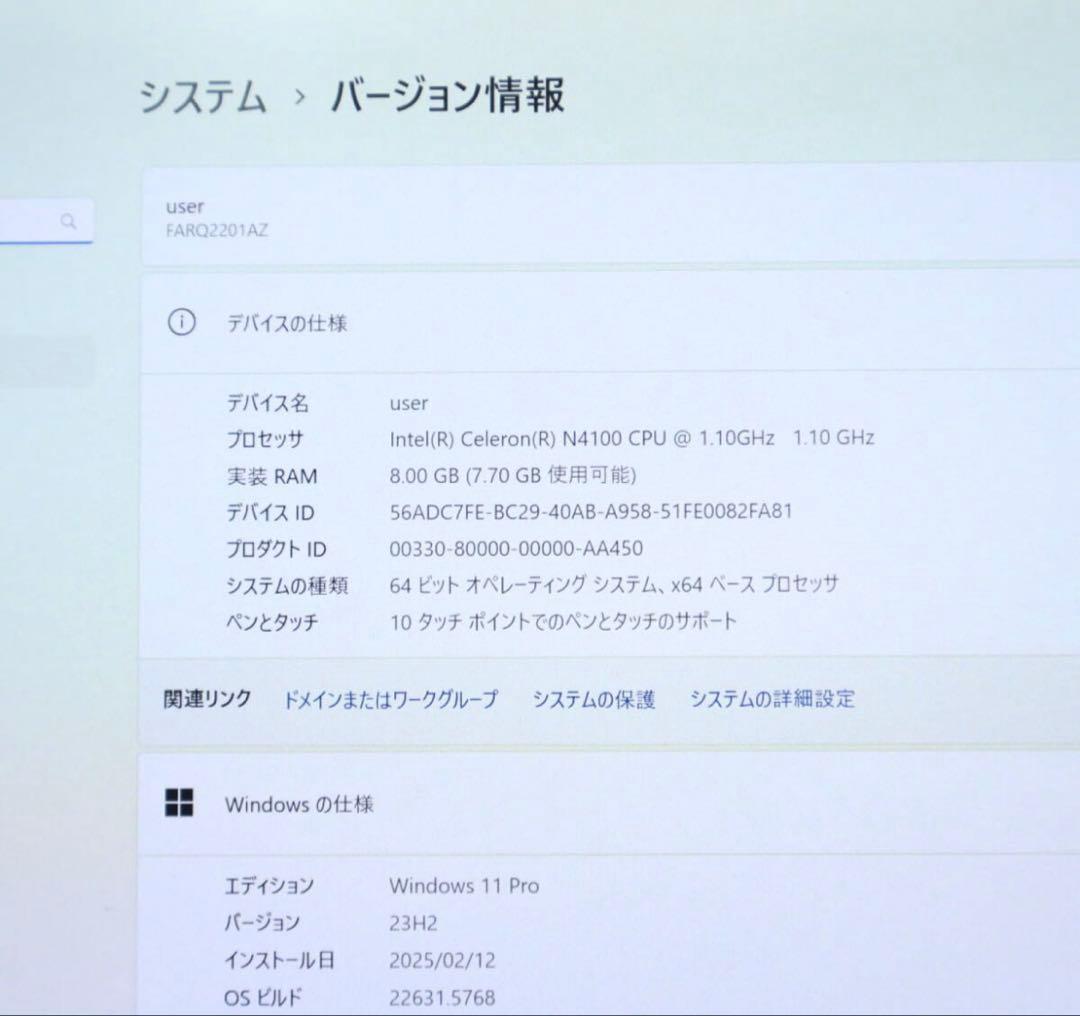Click the breadcrumb chevron separator
1080x1016 pixels.
click(x=299, y=98)
